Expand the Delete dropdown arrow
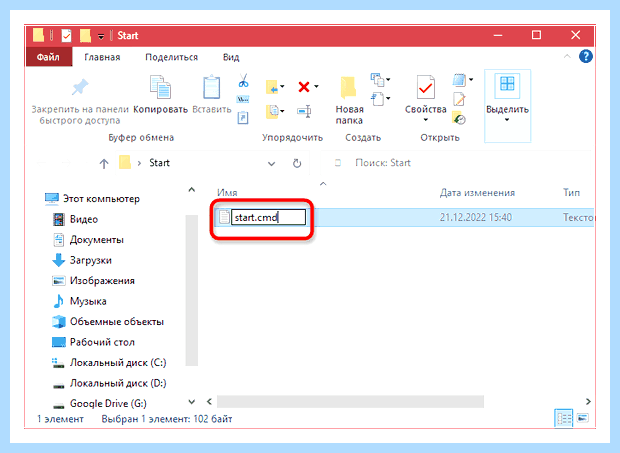Screen dimensions: 620x453 [316, 87]
